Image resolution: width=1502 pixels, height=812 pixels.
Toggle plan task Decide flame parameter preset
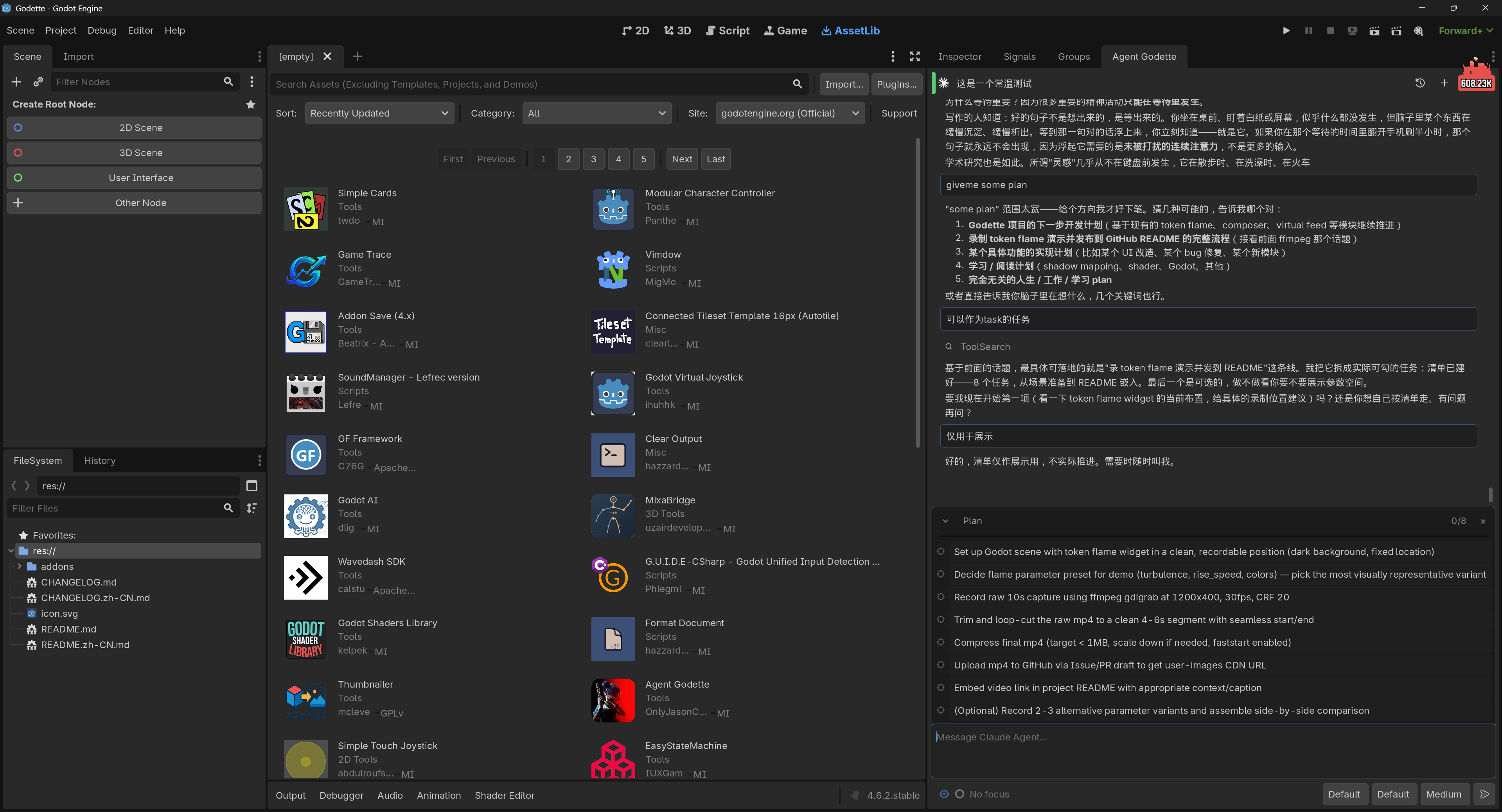pyautogui.click(x=940, y=574)
